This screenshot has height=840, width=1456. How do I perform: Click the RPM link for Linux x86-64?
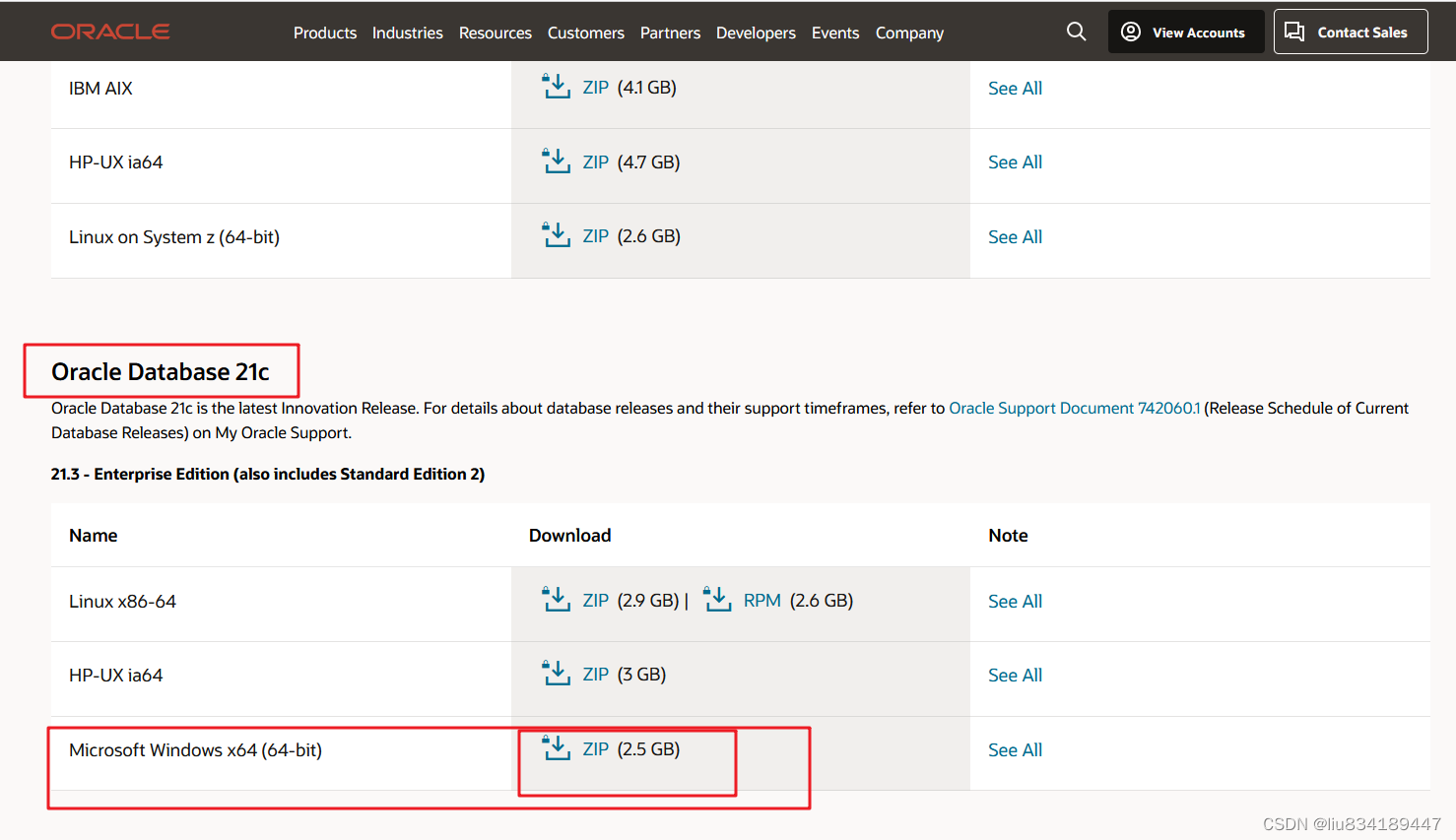pyautogui.click(x=763, y=600)
